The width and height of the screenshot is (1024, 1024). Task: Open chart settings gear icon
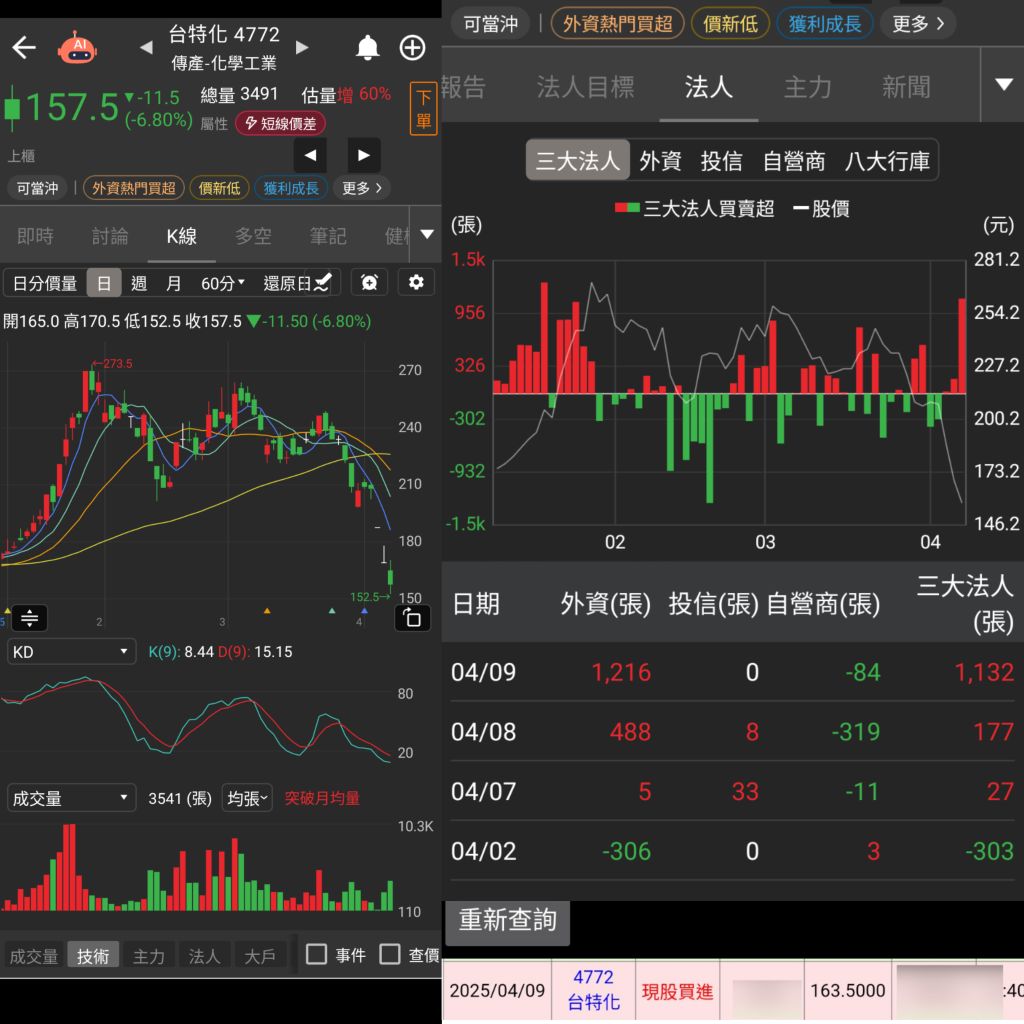(416, 283)
